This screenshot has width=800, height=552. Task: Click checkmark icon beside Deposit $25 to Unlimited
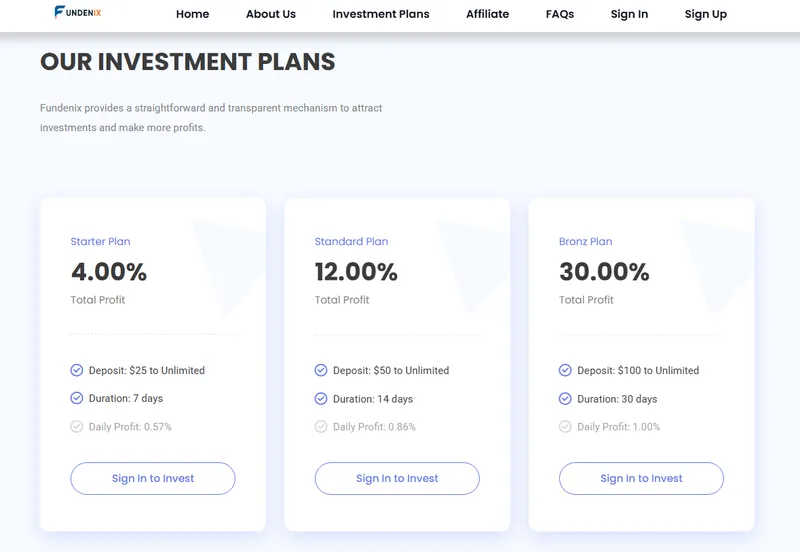pos(77,370)
